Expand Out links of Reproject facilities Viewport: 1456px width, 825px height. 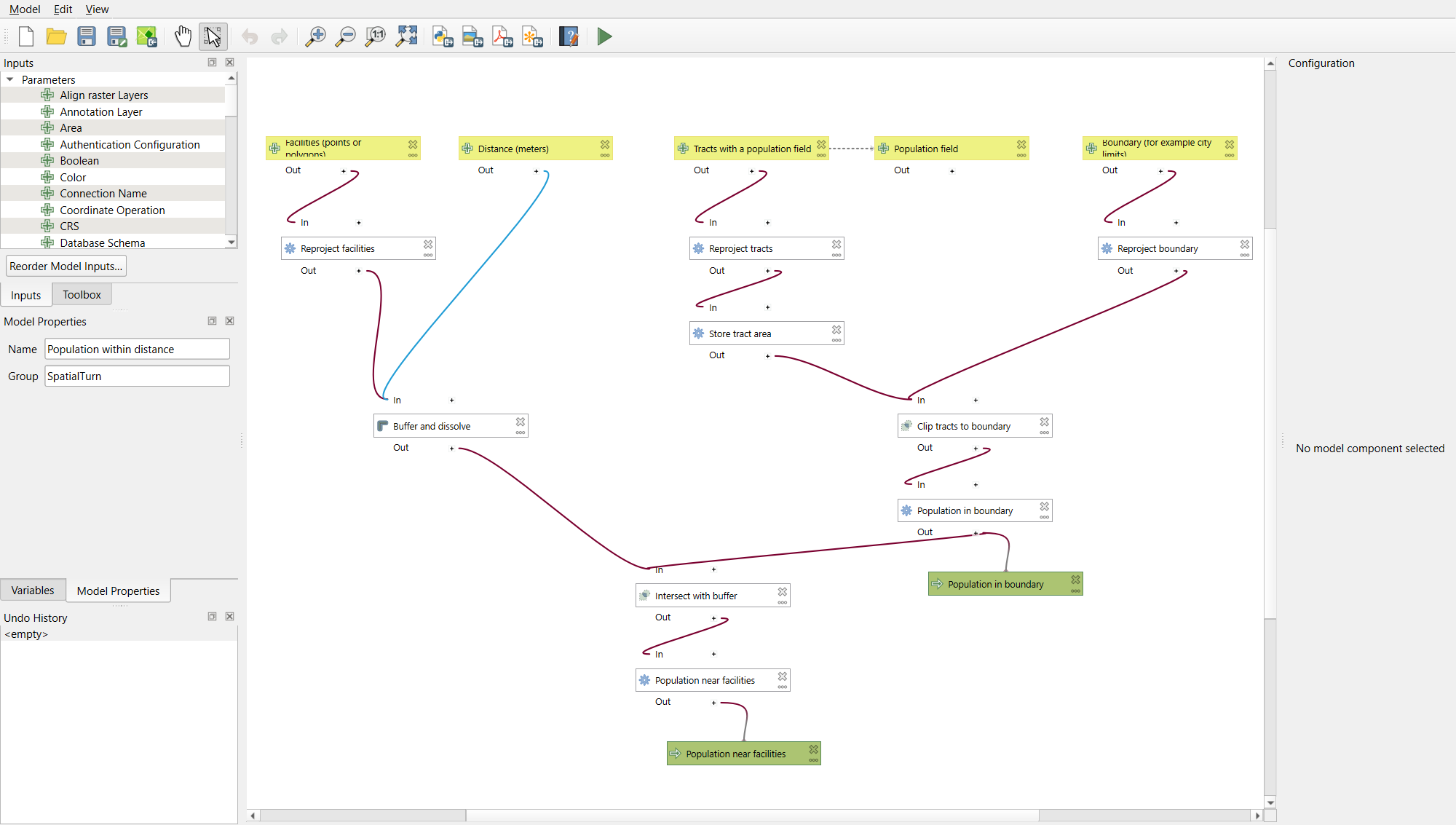(x=358, y=271)
